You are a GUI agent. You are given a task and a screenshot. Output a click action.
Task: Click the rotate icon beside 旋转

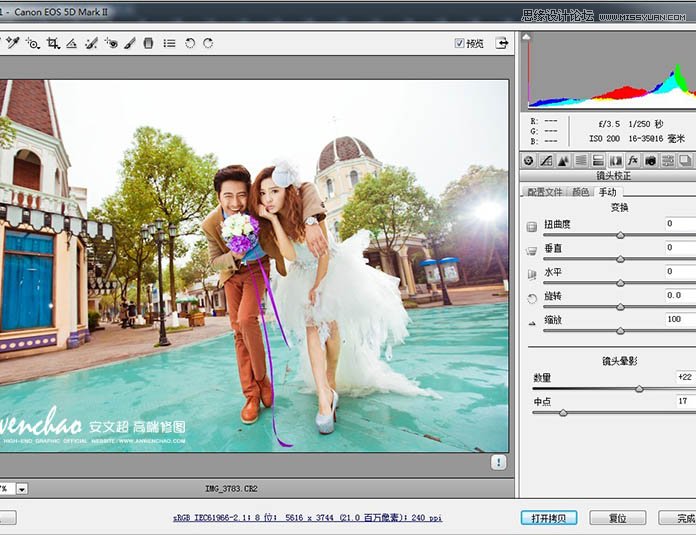tap(532, 298)
